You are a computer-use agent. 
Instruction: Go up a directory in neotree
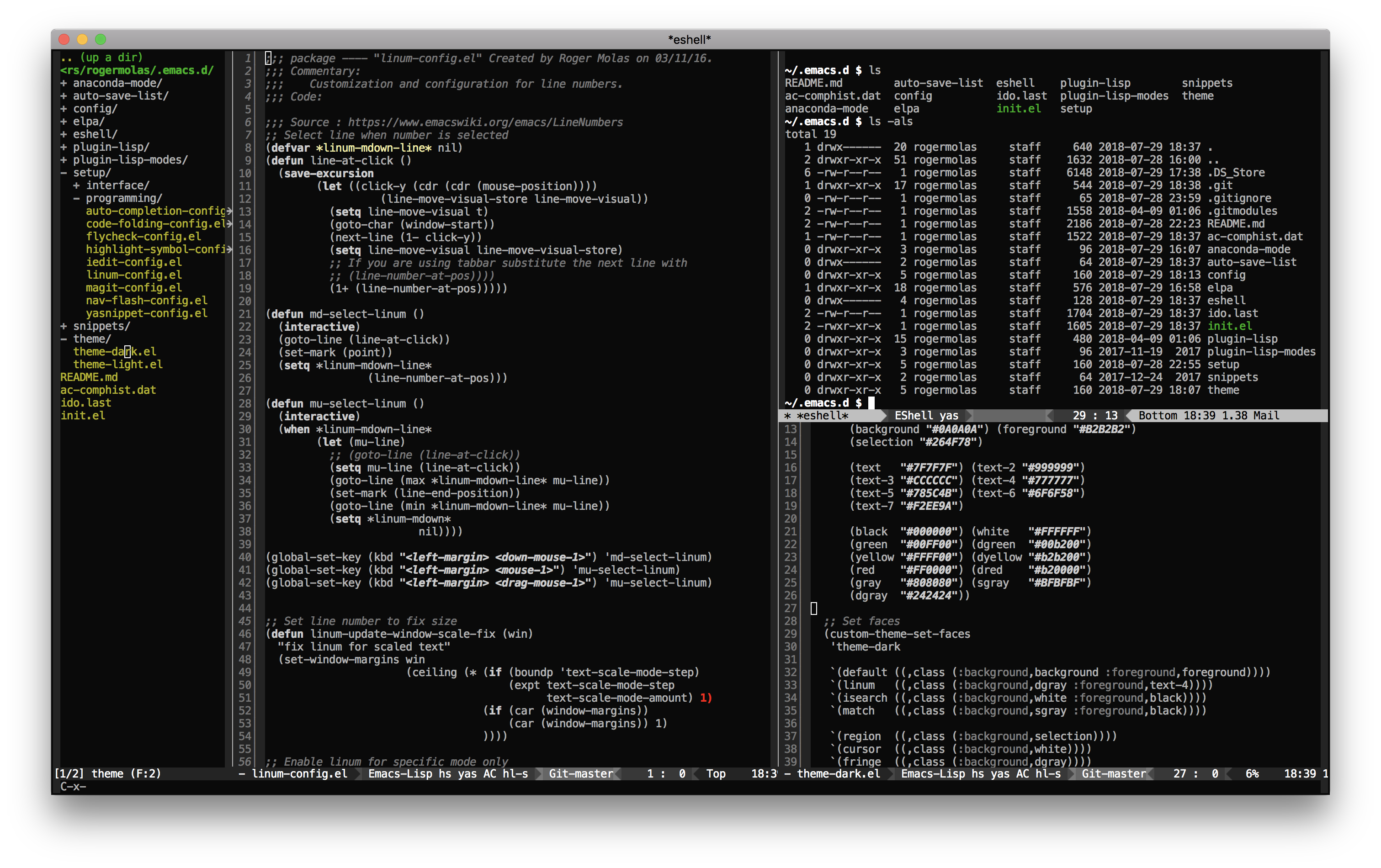click(101, 57)
